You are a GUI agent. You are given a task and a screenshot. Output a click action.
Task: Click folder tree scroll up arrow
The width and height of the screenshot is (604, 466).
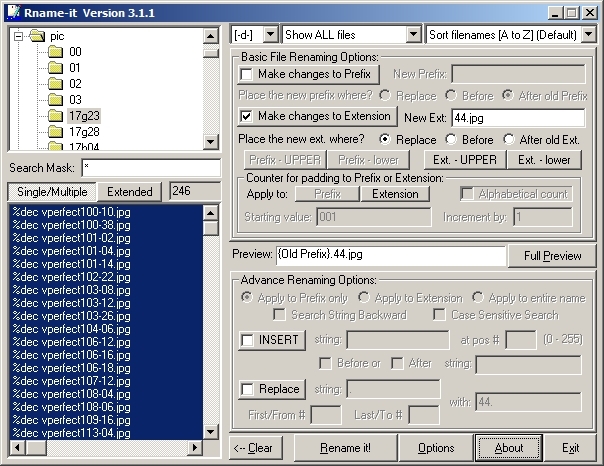point(210,37)
